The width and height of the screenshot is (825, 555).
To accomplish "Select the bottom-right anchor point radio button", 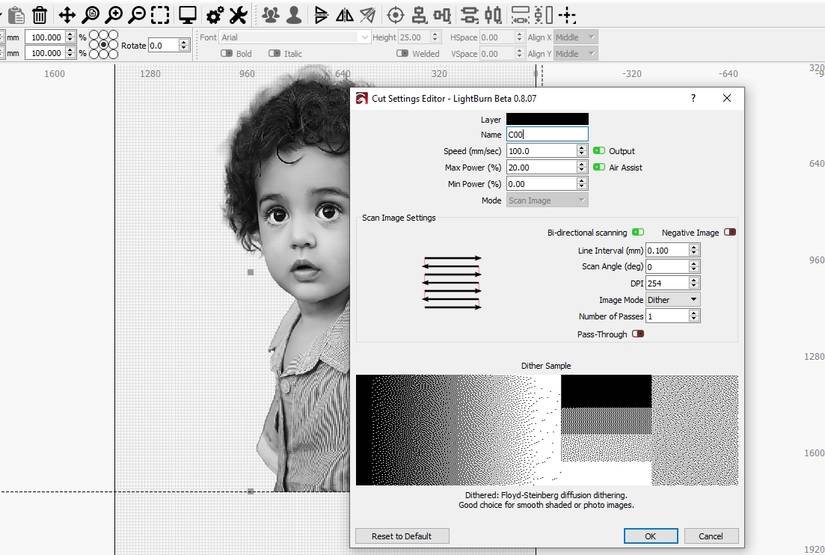I will [x=113, y=54].
